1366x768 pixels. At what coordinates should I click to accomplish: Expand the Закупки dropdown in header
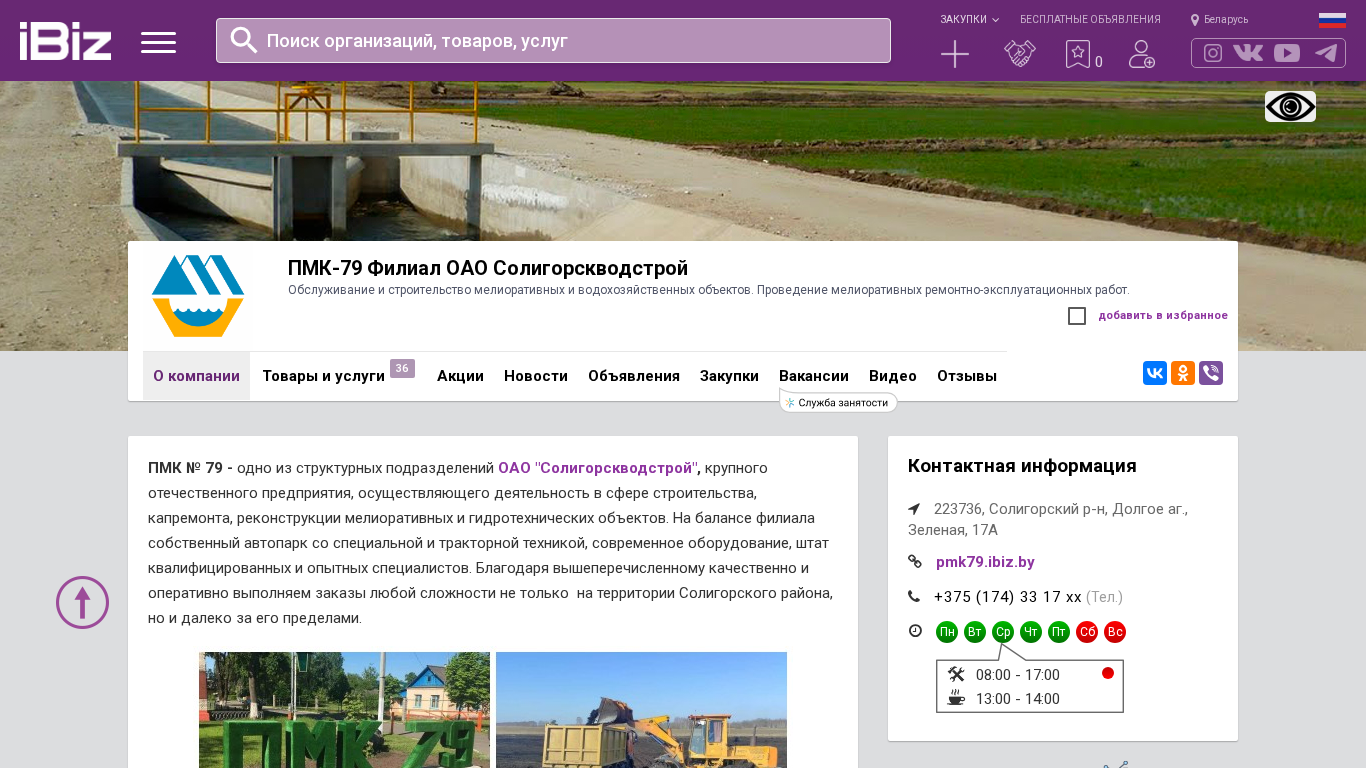[x=969, y=19]
